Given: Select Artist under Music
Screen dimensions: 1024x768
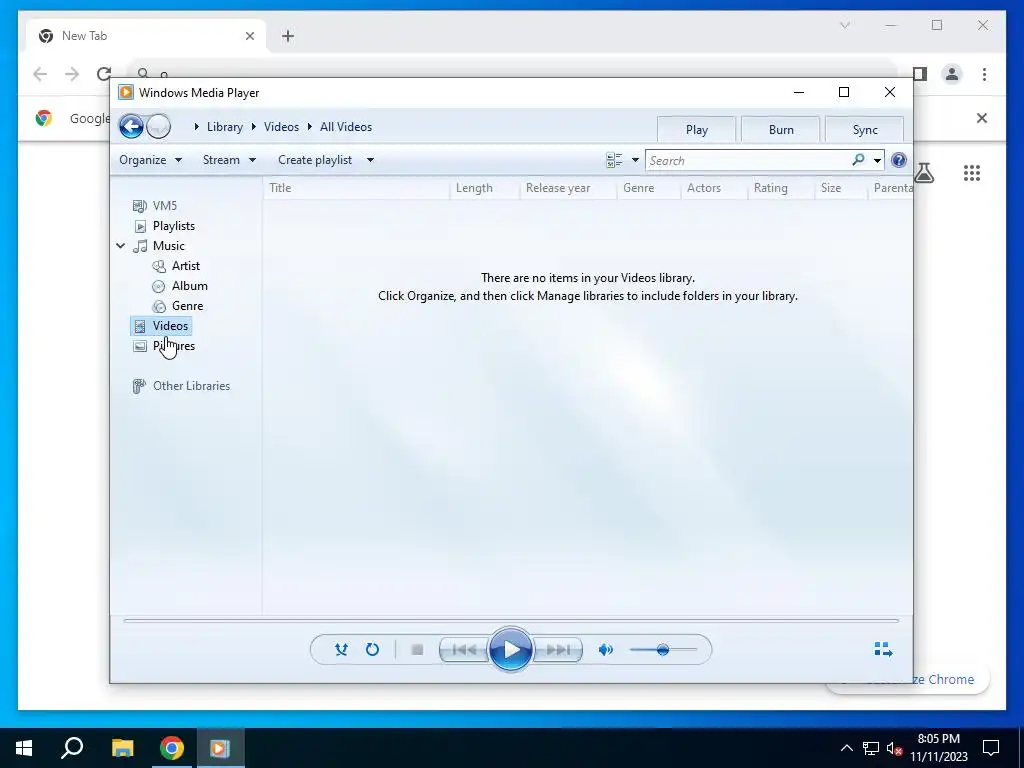Looking at the screenshot, I should click(x=176, y=266).
